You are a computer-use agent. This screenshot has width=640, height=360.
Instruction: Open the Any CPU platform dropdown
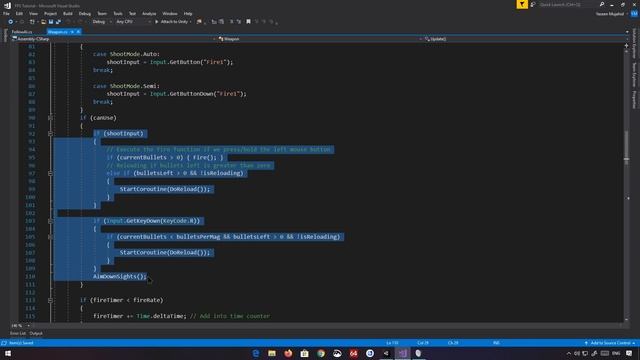coord(133,22)
